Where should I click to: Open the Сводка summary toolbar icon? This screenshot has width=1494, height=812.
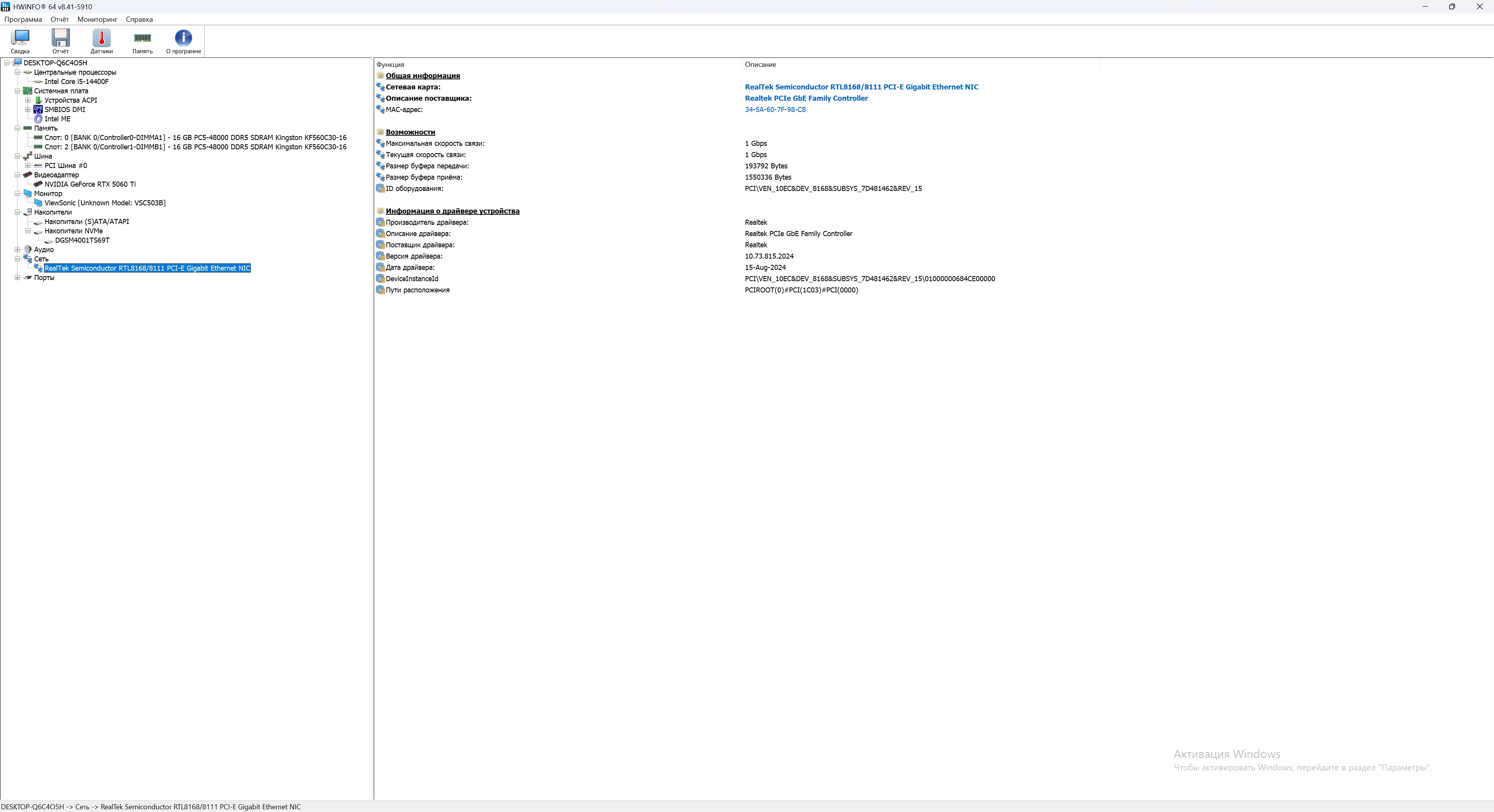[x=20, y=40]
